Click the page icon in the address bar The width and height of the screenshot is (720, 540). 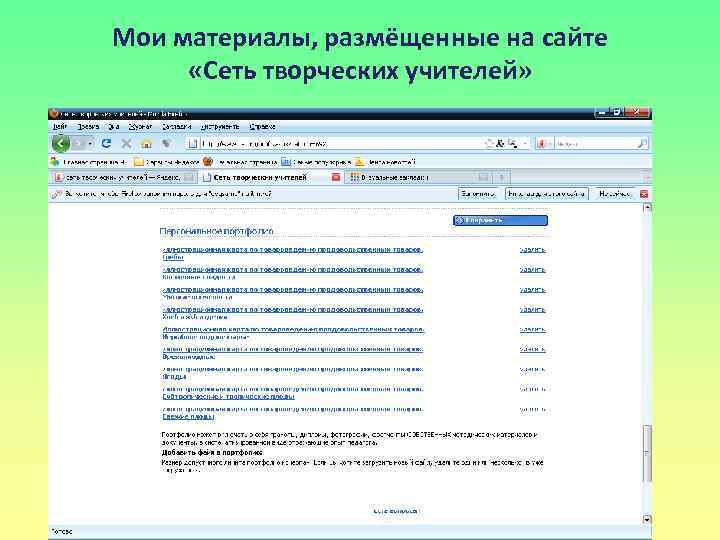[x=193, y=144]
